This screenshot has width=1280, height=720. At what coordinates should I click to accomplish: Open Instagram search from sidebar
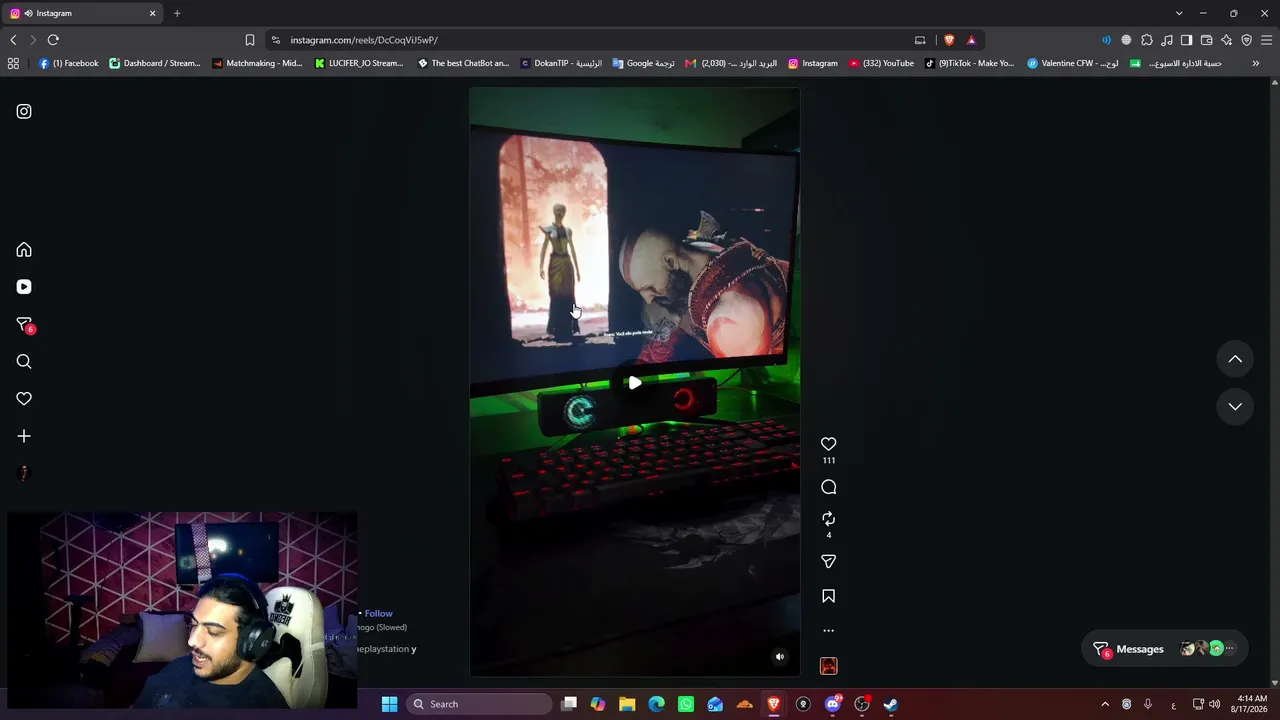(24, 362)
